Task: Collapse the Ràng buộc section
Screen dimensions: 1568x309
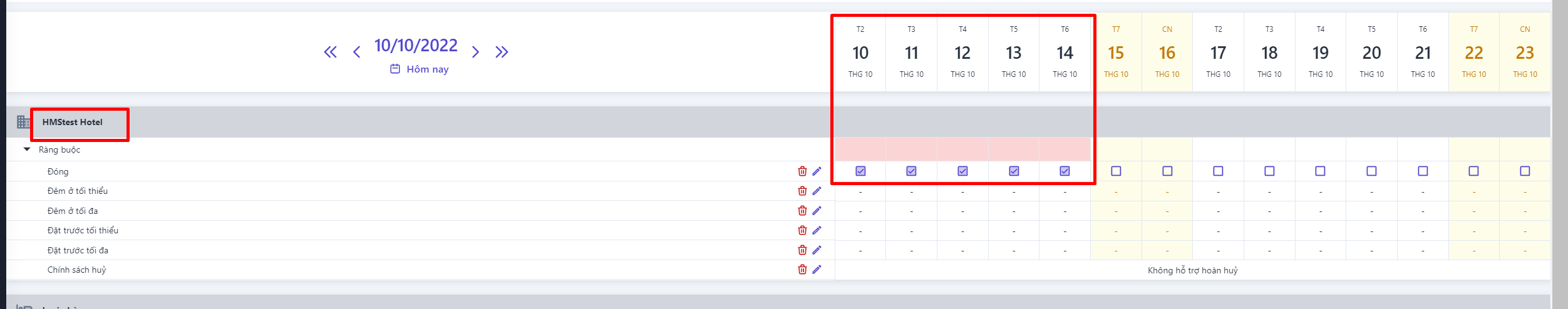Action: [27, 149]
